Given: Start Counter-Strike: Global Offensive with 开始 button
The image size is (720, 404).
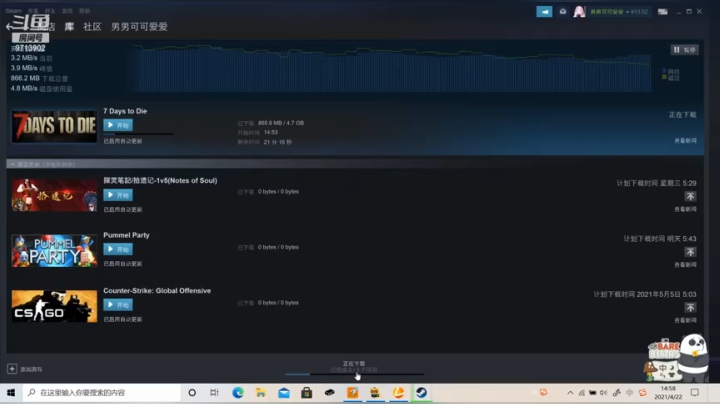Looking at the screenshot, I should pos(118,305).
